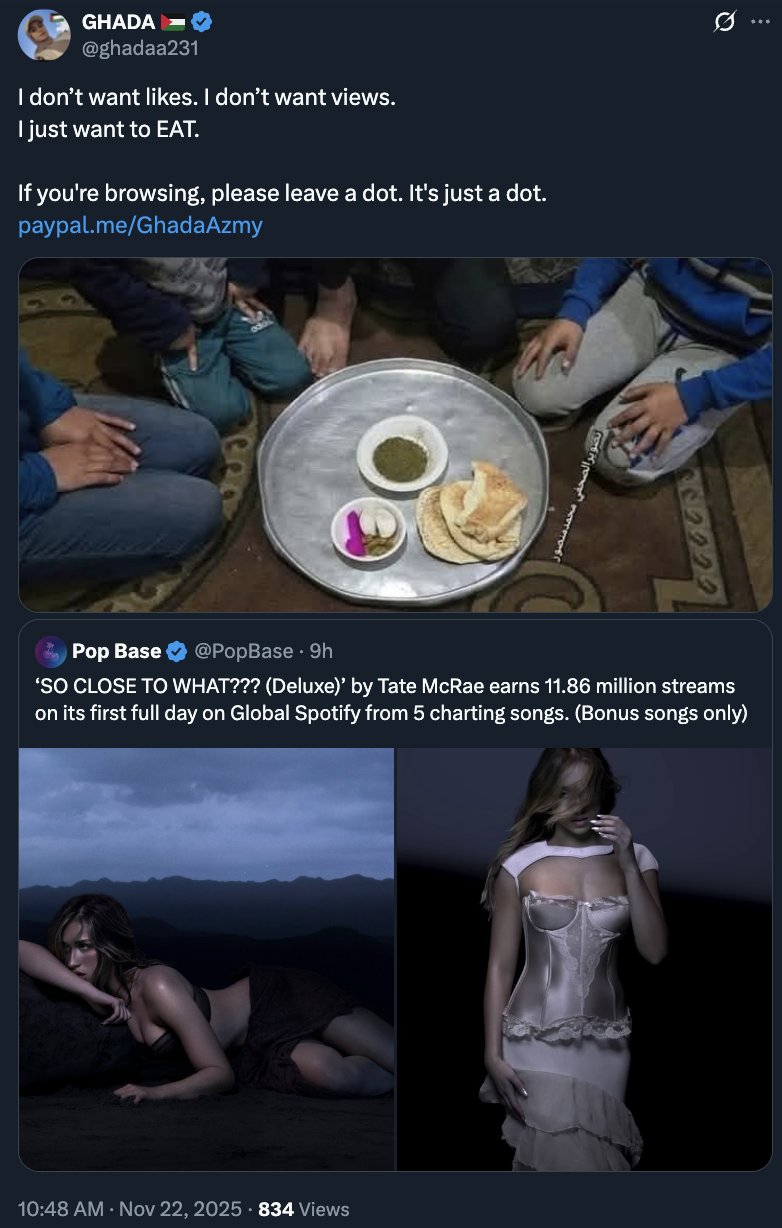The width and height of the screenshot is (782, 1228).
Task: Click the GHADA display name
Action: coord(118,22)
